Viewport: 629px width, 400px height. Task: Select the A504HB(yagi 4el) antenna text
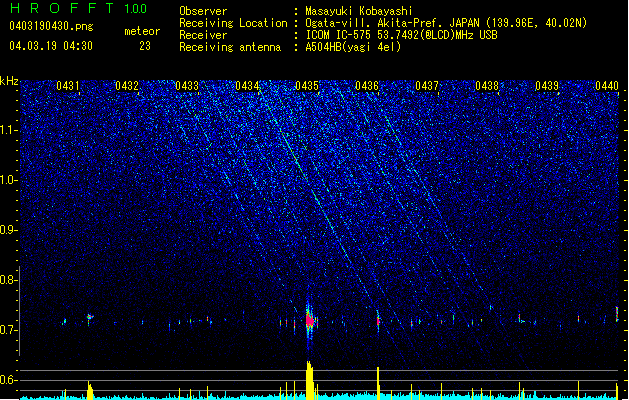point(353,47)
